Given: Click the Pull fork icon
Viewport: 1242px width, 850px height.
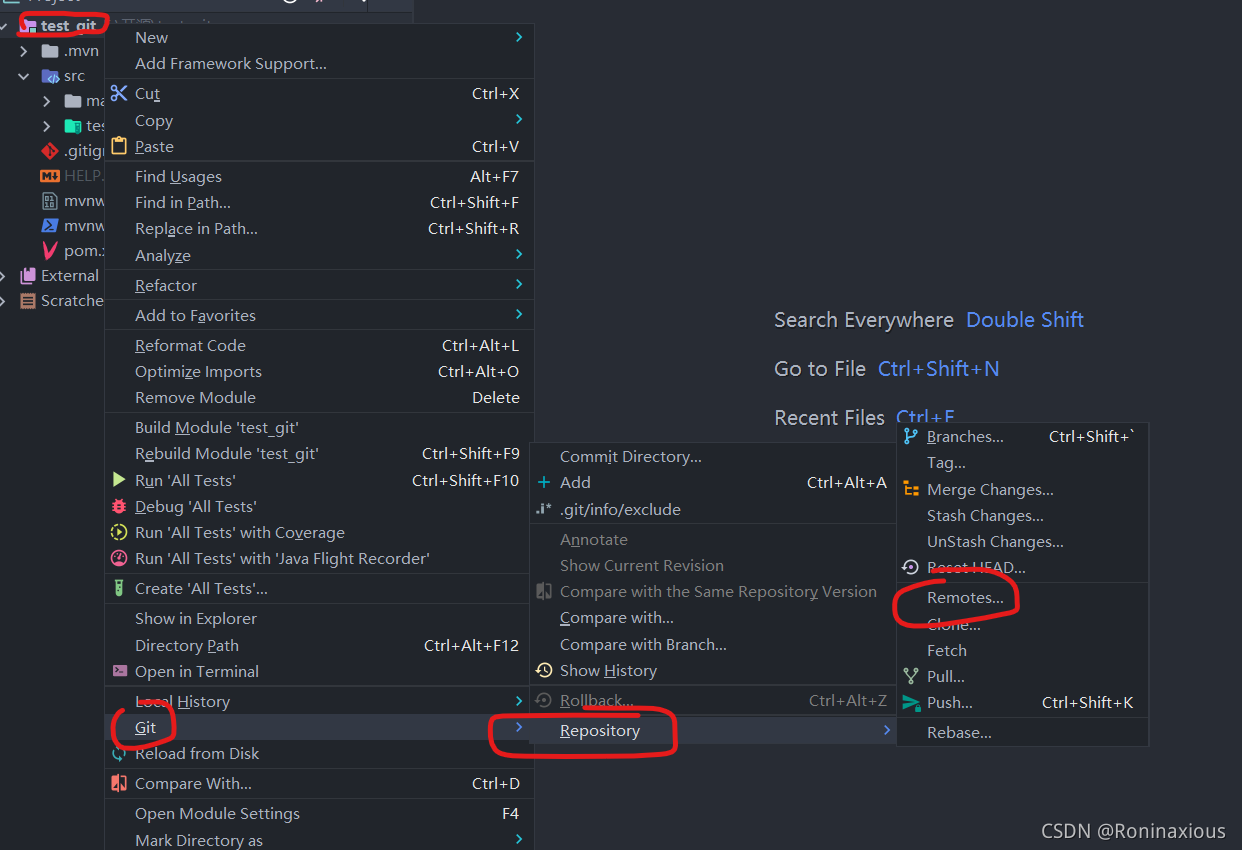Looking at the screenshot, I should [x=910, y=676].
